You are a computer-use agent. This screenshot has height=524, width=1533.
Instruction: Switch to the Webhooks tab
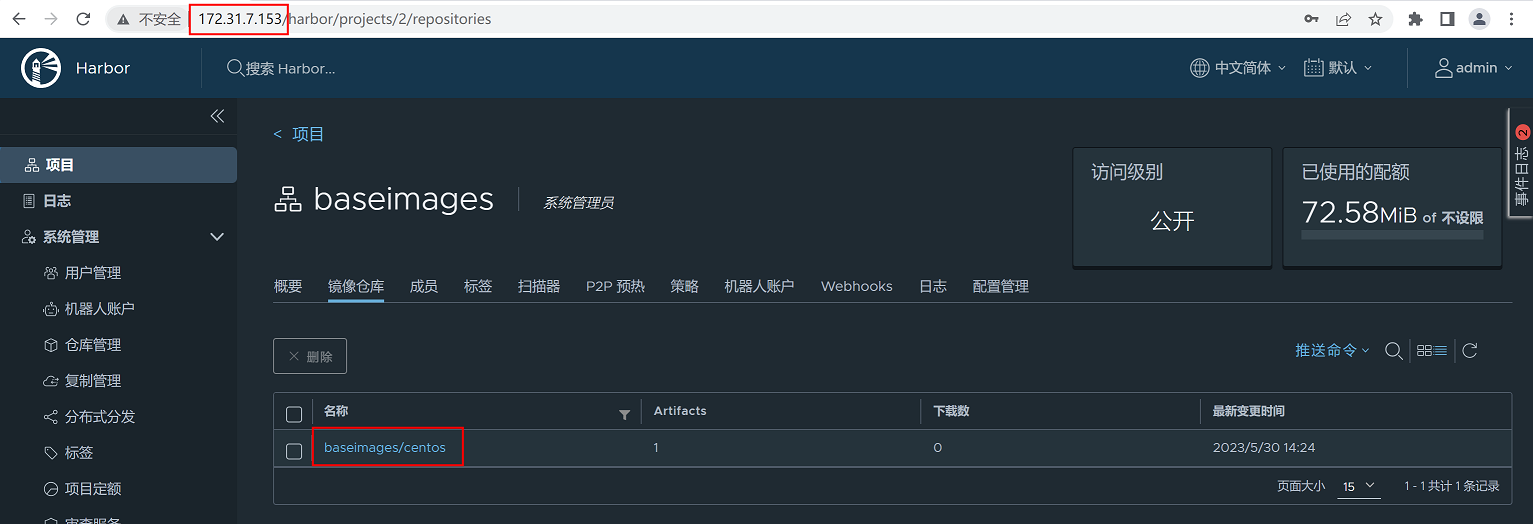(856, 286)
